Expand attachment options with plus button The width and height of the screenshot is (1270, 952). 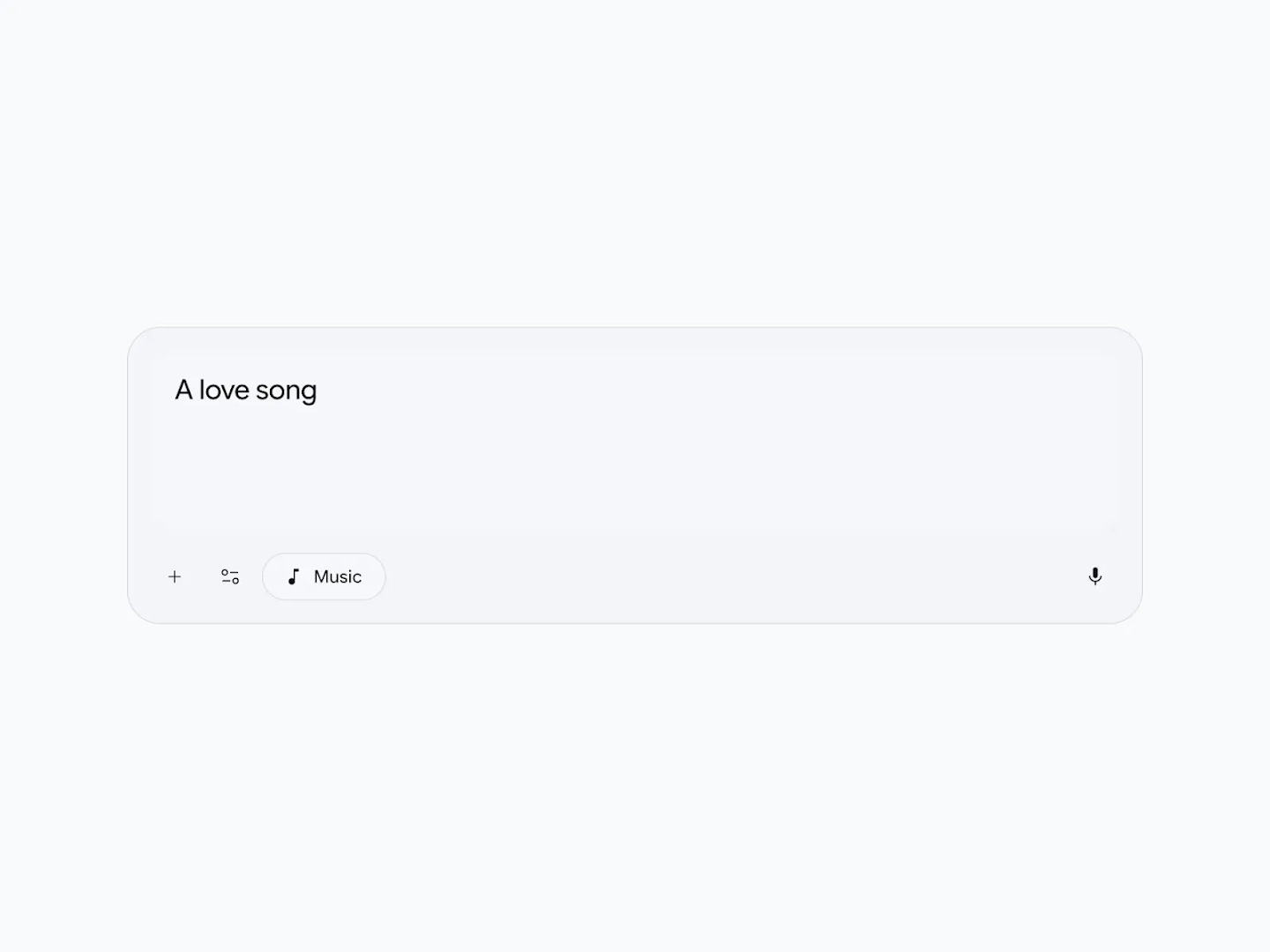[x=174, y=576]
